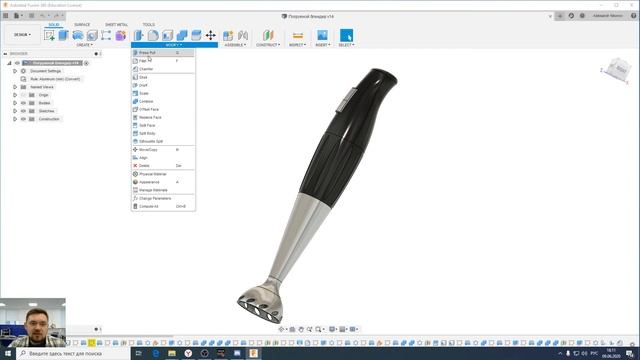Viewport: 640px width, 360px height.
Task: Choose Change Parameters from Modify menu
Action: [163, 198]
